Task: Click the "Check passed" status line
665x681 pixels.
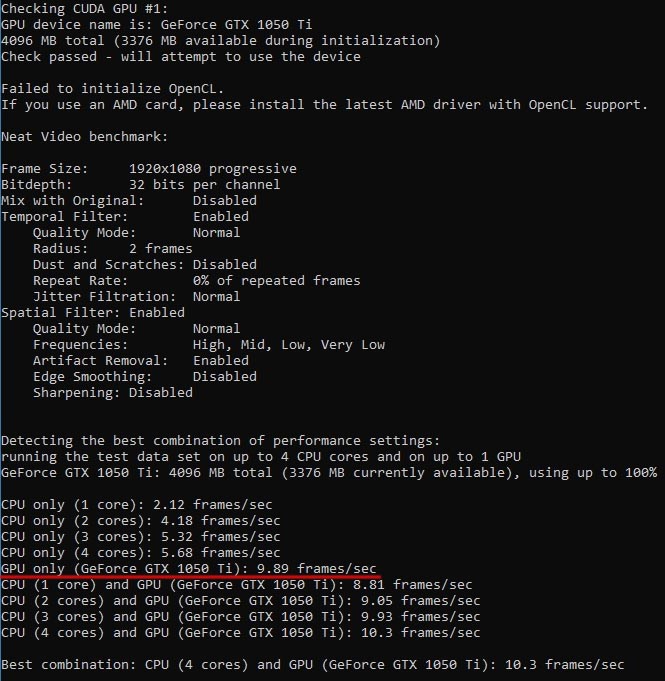Action: pyautogui.click(x=180, y=57)
